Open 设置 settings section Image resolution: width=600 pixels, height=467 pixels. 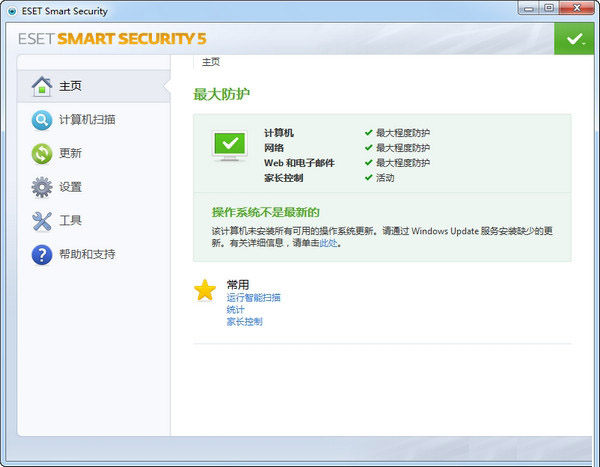coord(70,187)
